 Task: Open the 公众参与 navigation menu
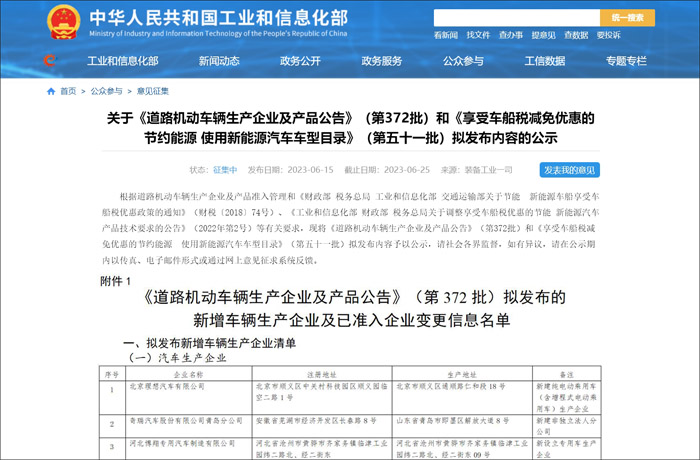pyautogui.click(x=463, y=61)
